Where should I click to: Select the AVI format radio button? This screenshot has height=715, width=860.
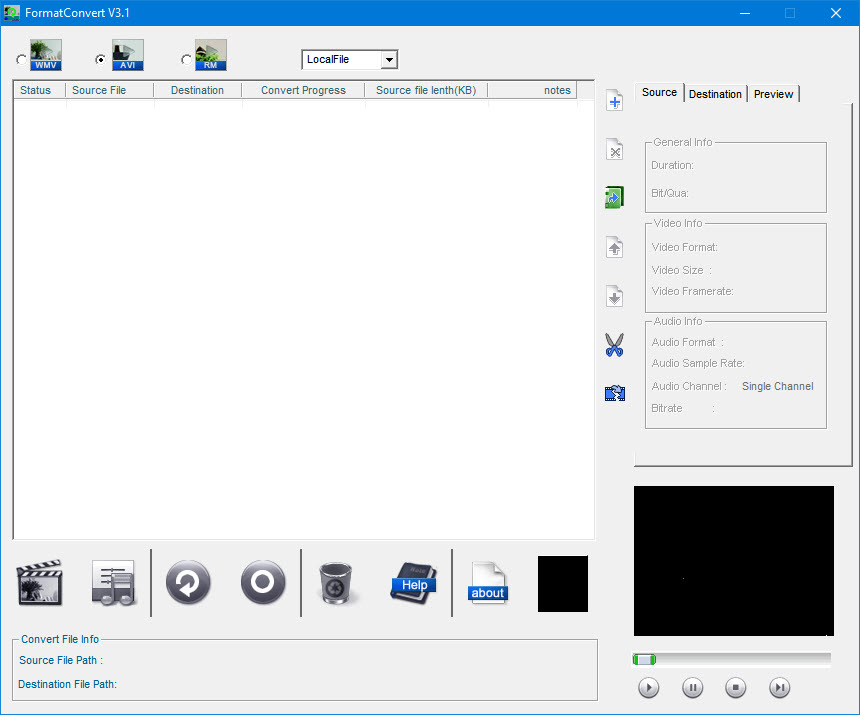click(100, 60)
